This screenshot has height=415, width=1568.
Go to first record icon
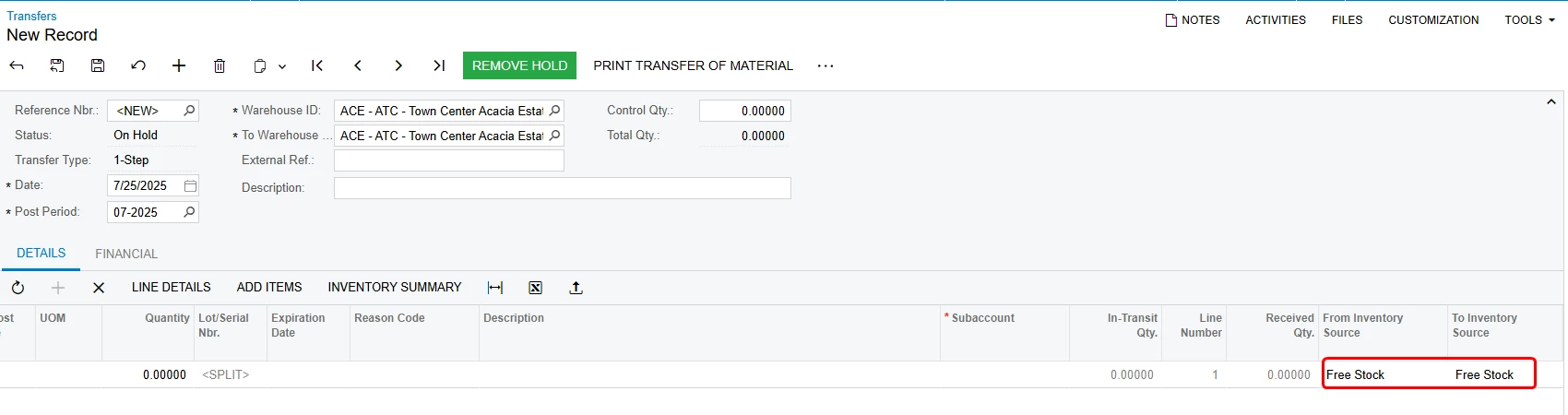click(x=317, y=65)
